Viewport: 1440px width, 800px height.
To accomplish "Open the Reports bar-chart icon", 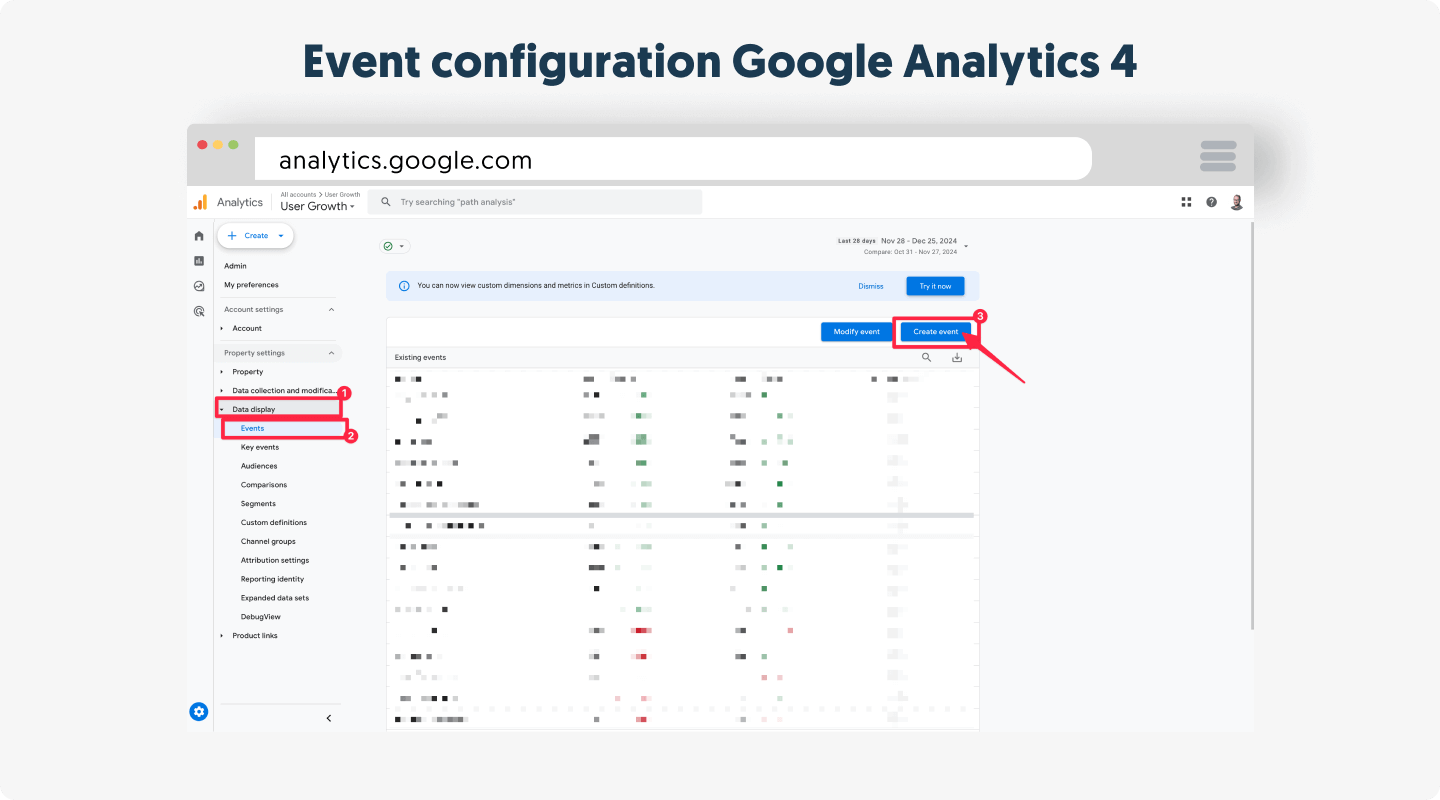I will [199, 261].
